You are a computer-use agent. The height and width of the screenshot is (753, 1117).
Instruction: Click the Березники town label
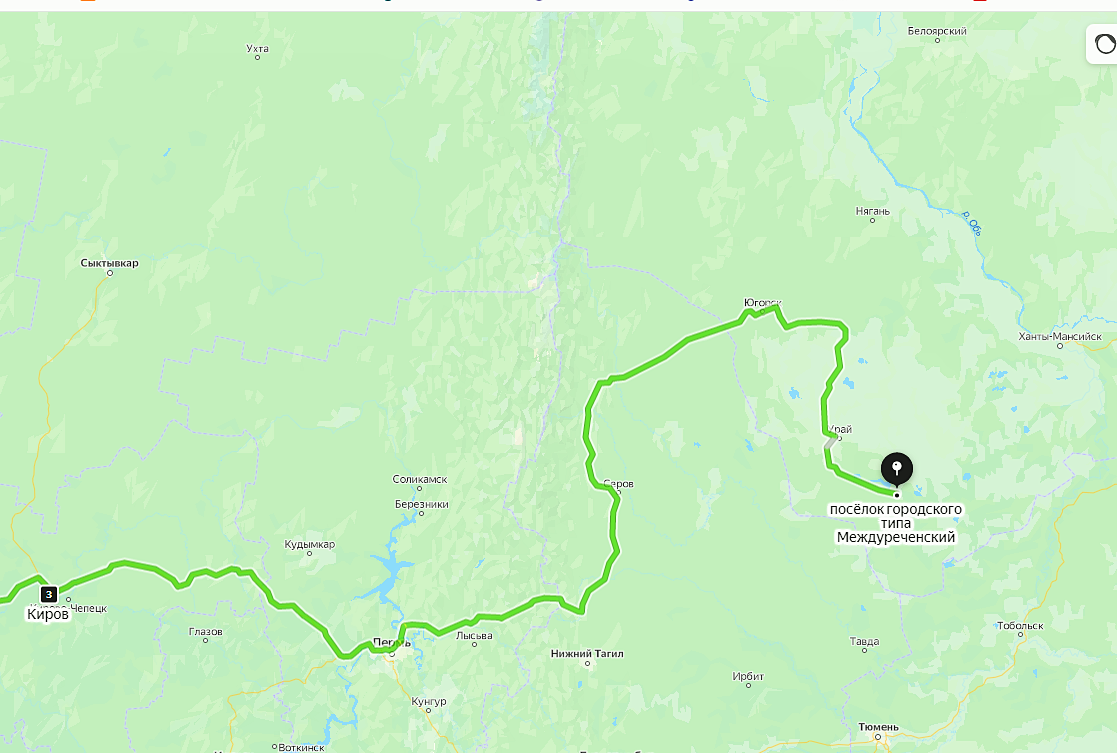422,504
